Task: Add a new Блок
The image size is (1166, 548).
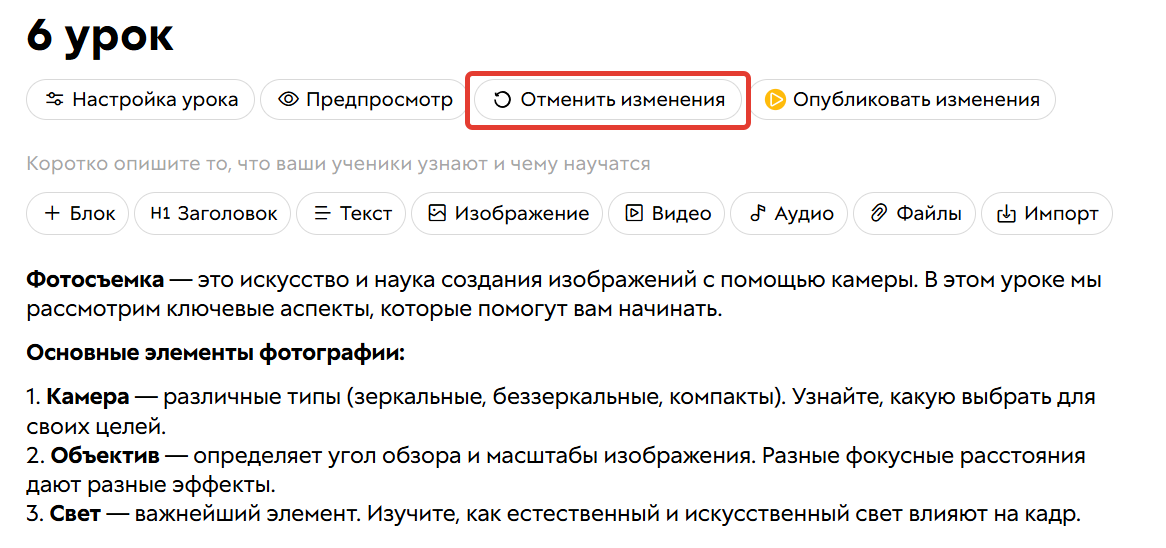Action: tap(77, 214)
